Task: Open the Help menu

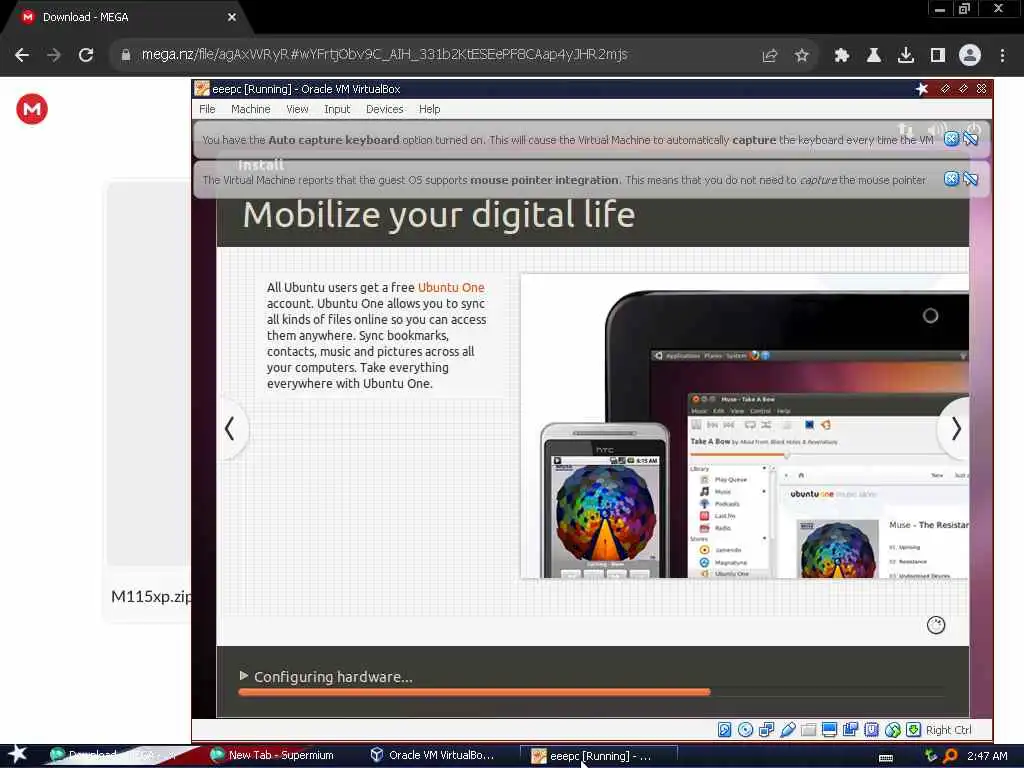Action: (430, 109)
